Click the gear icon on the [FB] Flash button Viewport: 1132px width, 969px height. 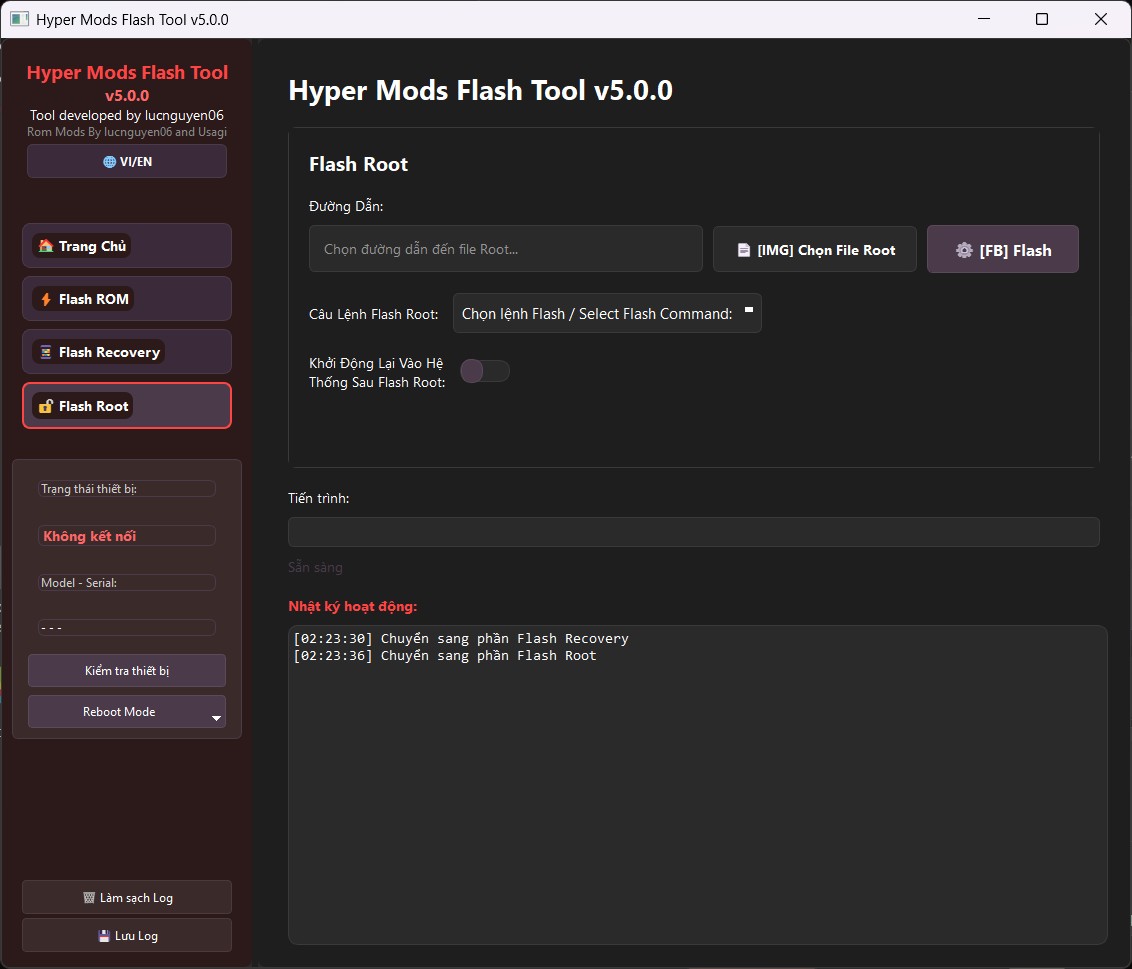click(x=963, y=249)
